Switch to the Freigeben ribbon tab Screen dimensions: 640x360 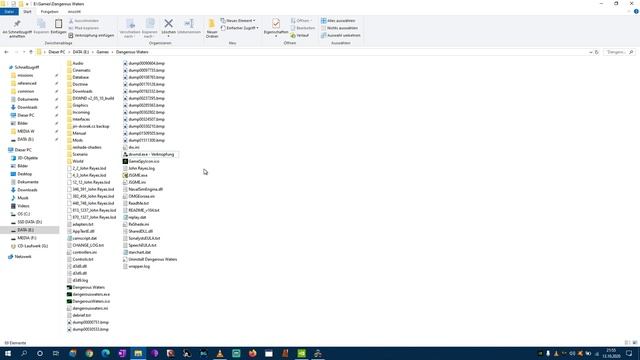coord(49,12)
